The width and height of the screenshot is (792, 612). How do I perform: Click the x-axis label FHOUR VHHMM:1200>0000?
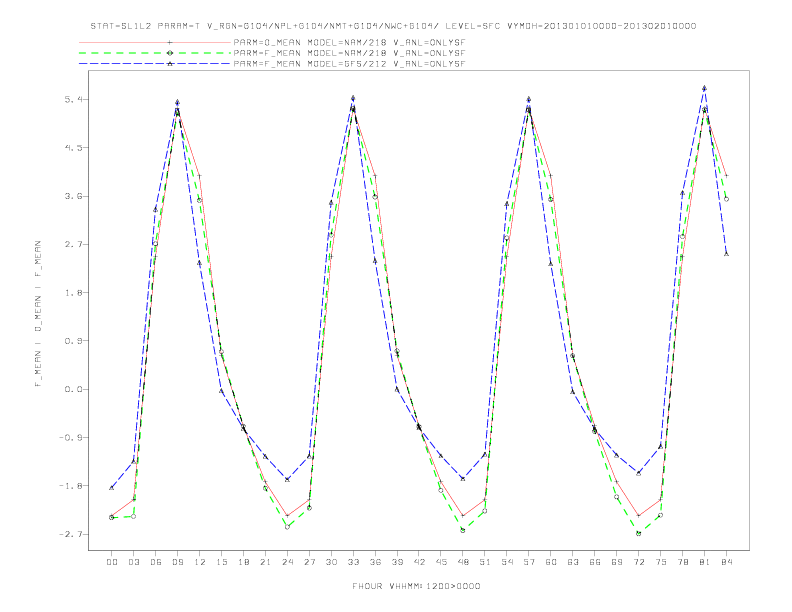pyautogui.click(x=416, y=586)
